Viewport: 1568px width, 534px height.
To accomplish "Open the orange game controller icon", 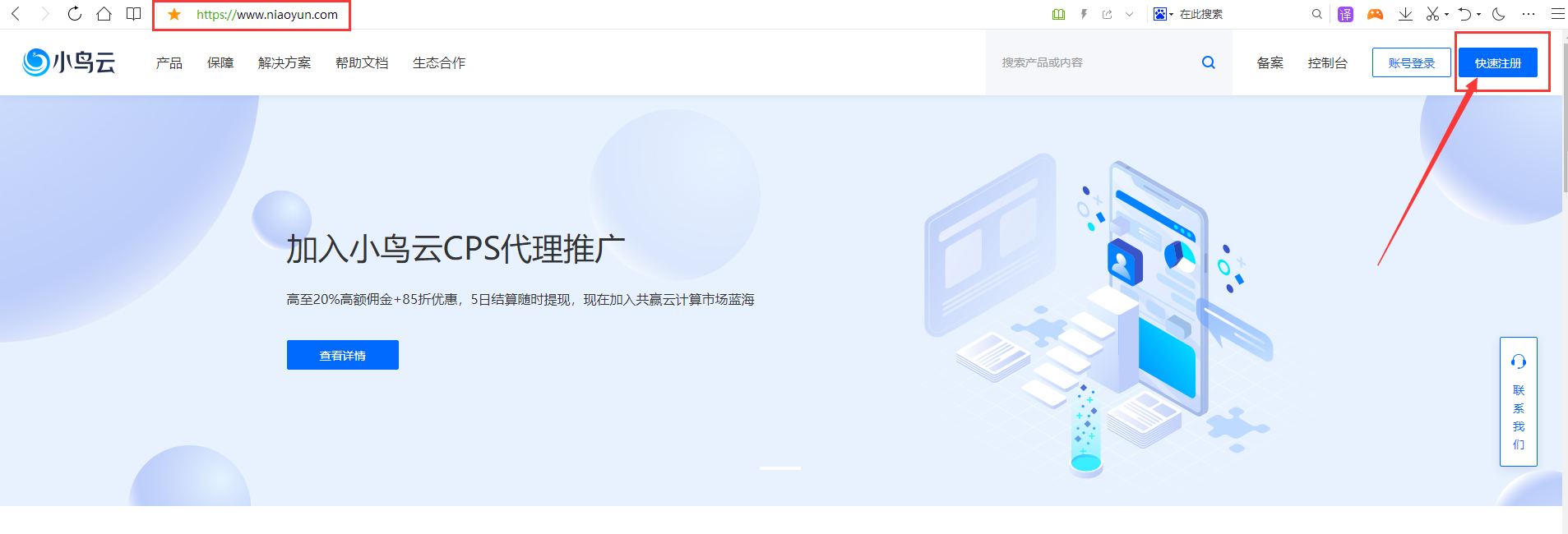I will [x=1375, y=14].
